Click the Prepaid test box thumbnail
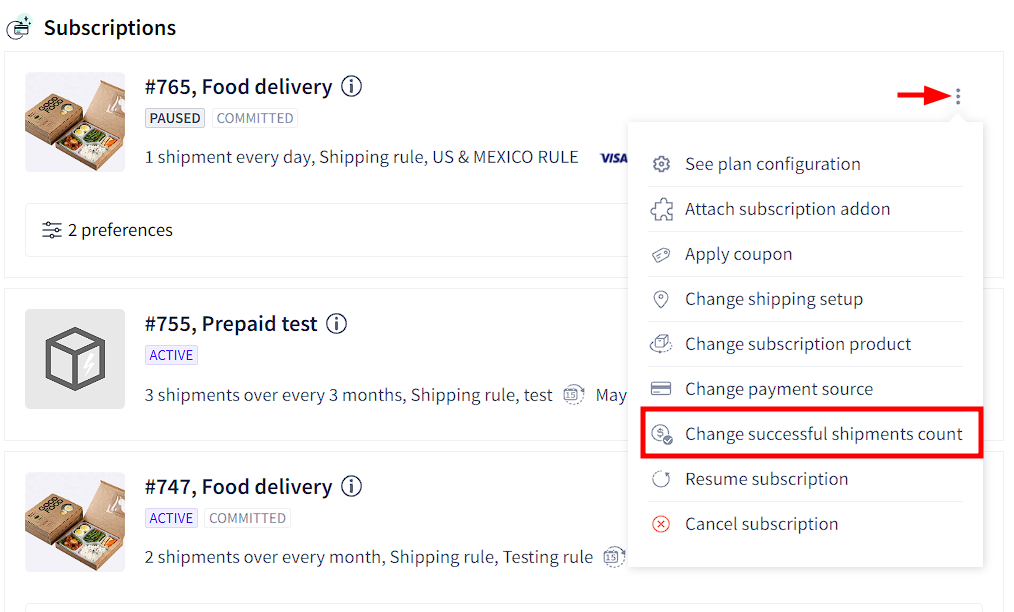 click(x=75, y=359)
